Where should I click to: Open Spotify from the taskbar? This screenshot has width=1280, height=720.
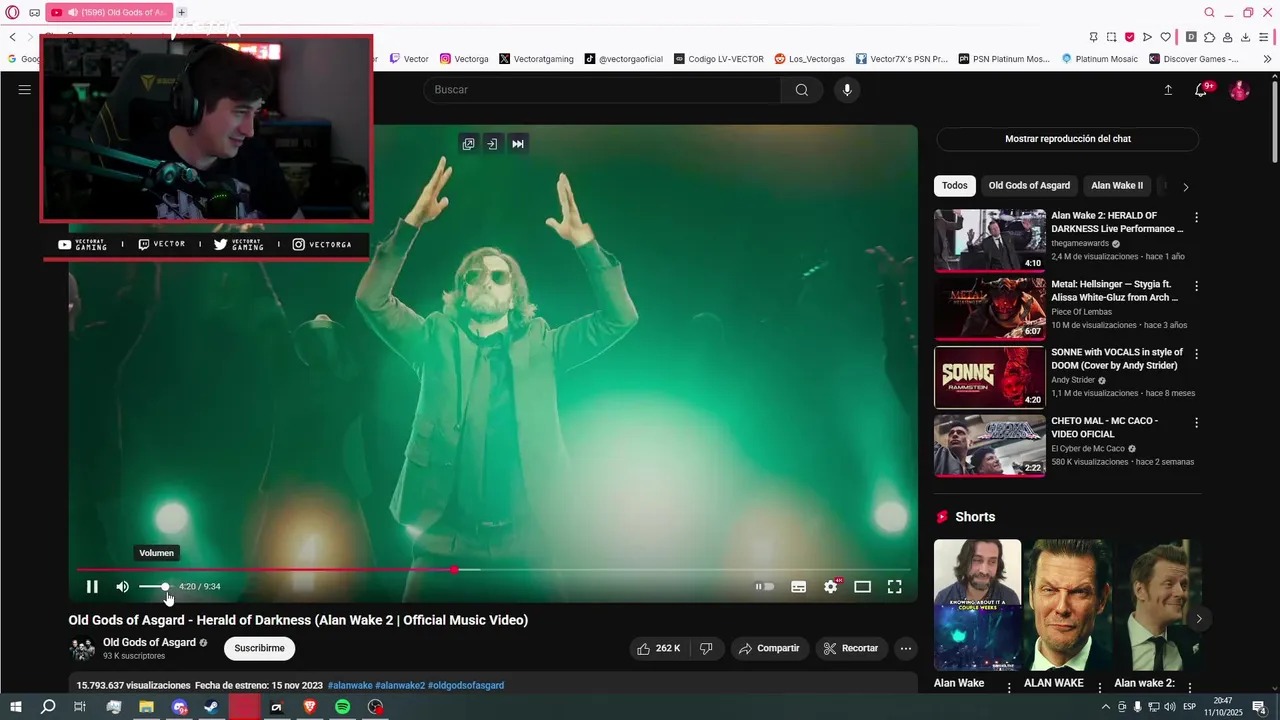(x=342, y=707)
